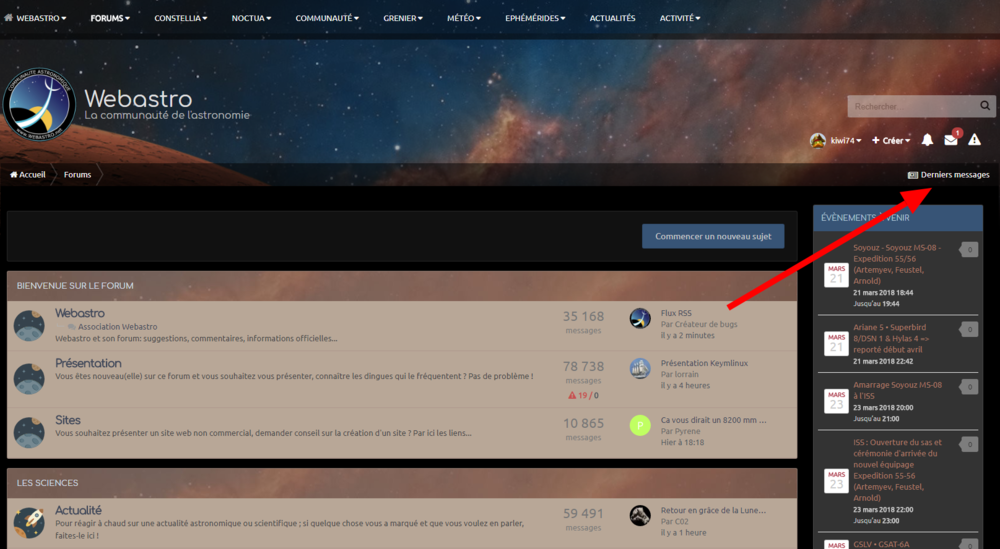
Task: Click the ISS Ouverture du sas comment badge
Action: (969, 444)
